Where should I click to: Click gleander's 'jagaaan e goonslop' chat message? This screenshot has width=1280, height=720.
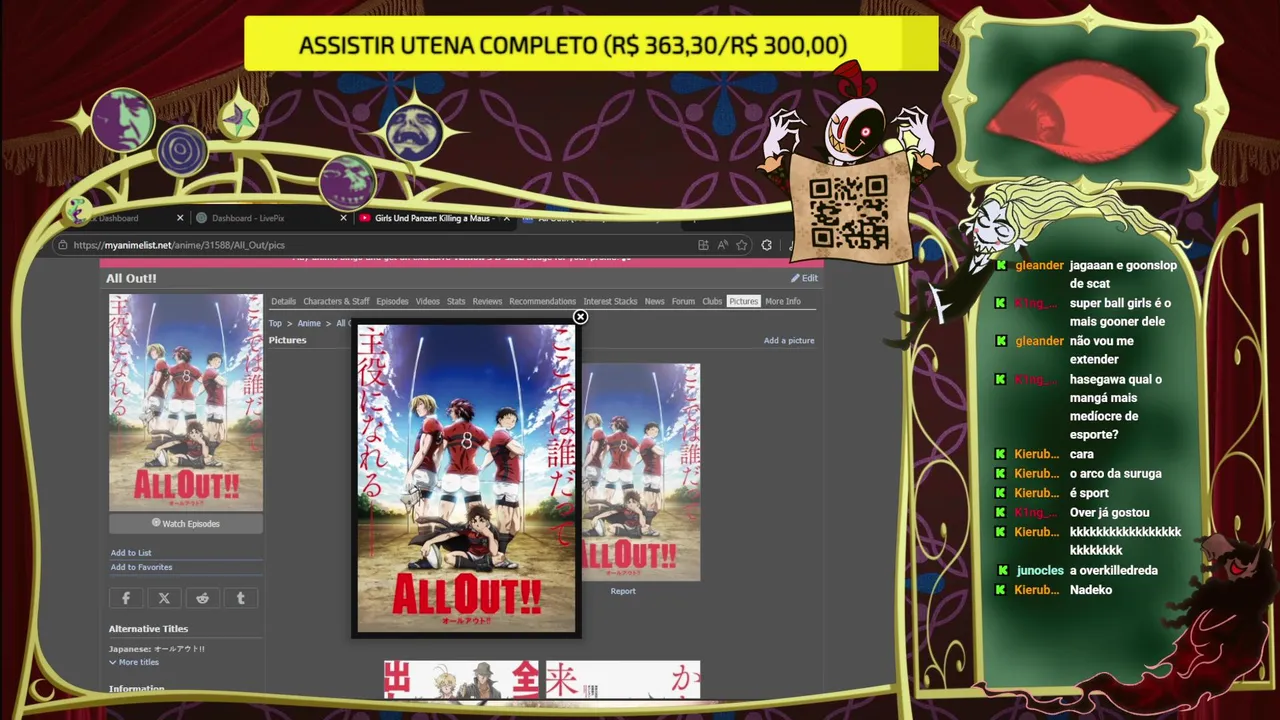(1123, 274)
